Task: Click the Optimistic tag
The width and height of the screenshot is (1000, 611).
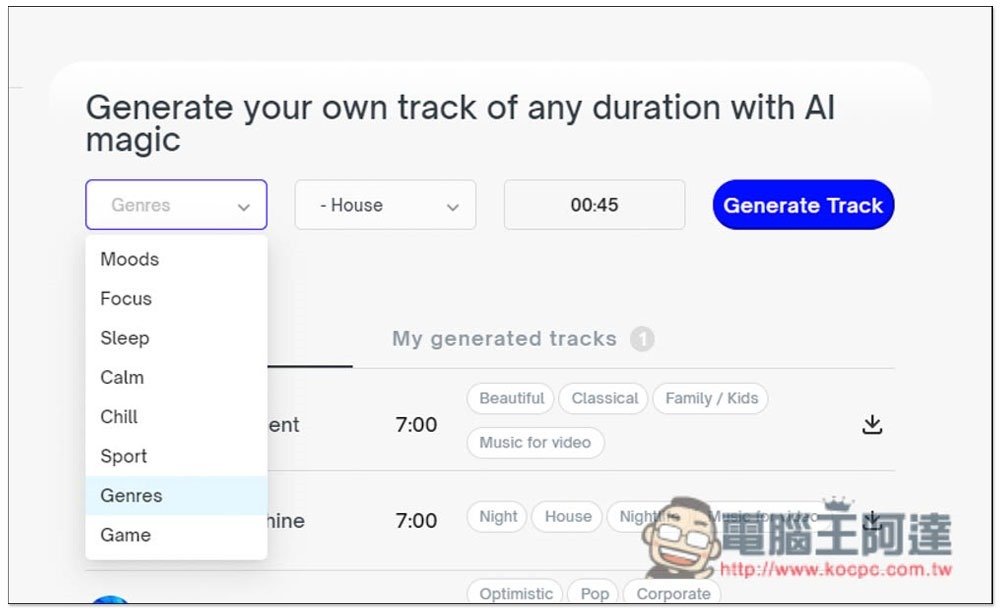Action: tap(515, 593)
